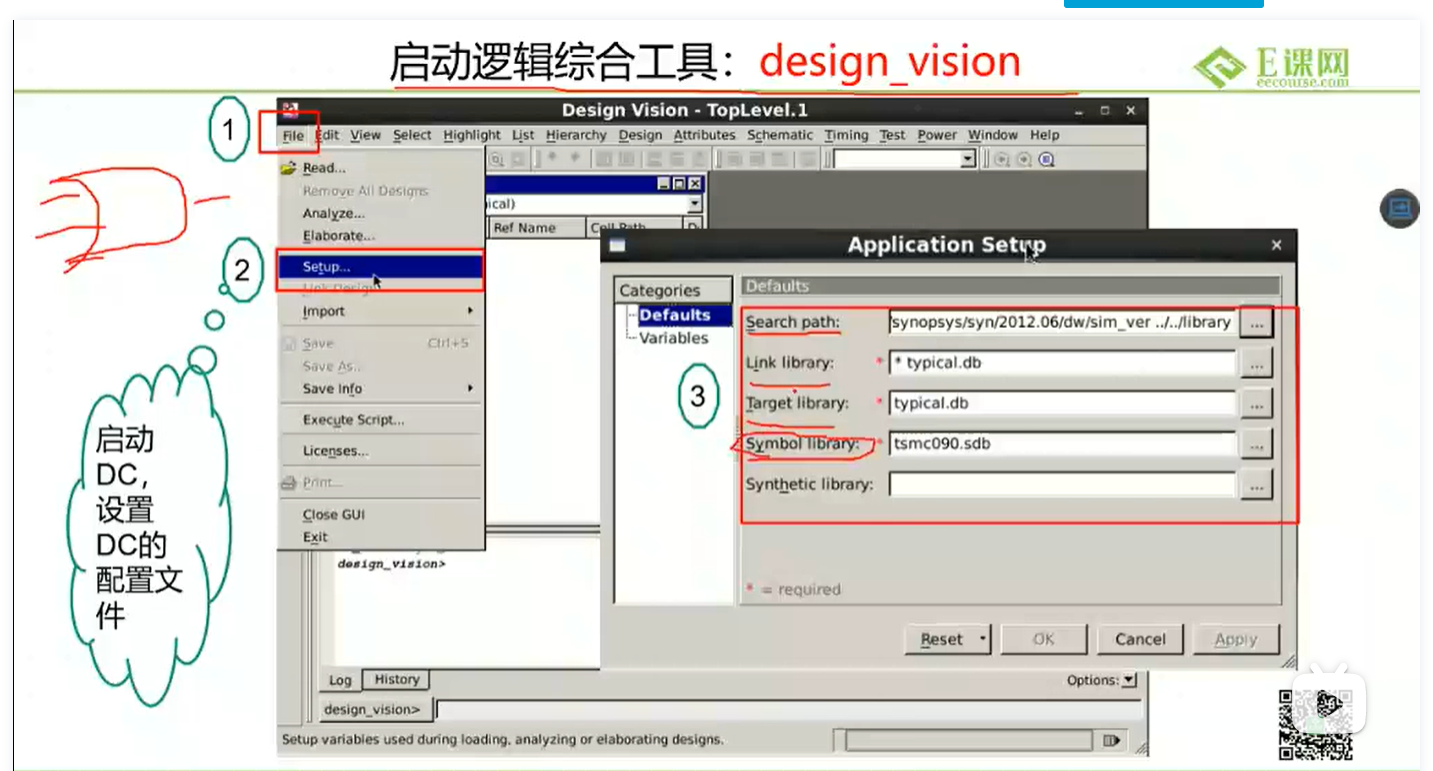Choose Close GUI menu entry
This screenshot has height=771, width=1433.
[380, 514]
